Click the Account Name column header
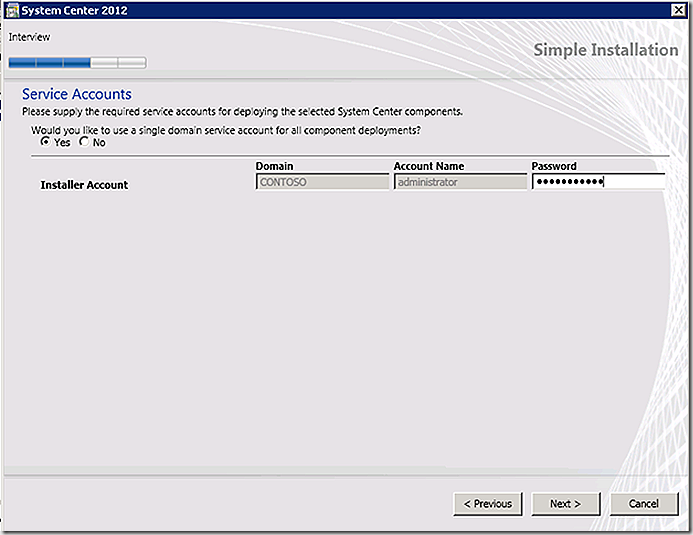The width and height of the screenshot is (693, 535). pos(429,166)
